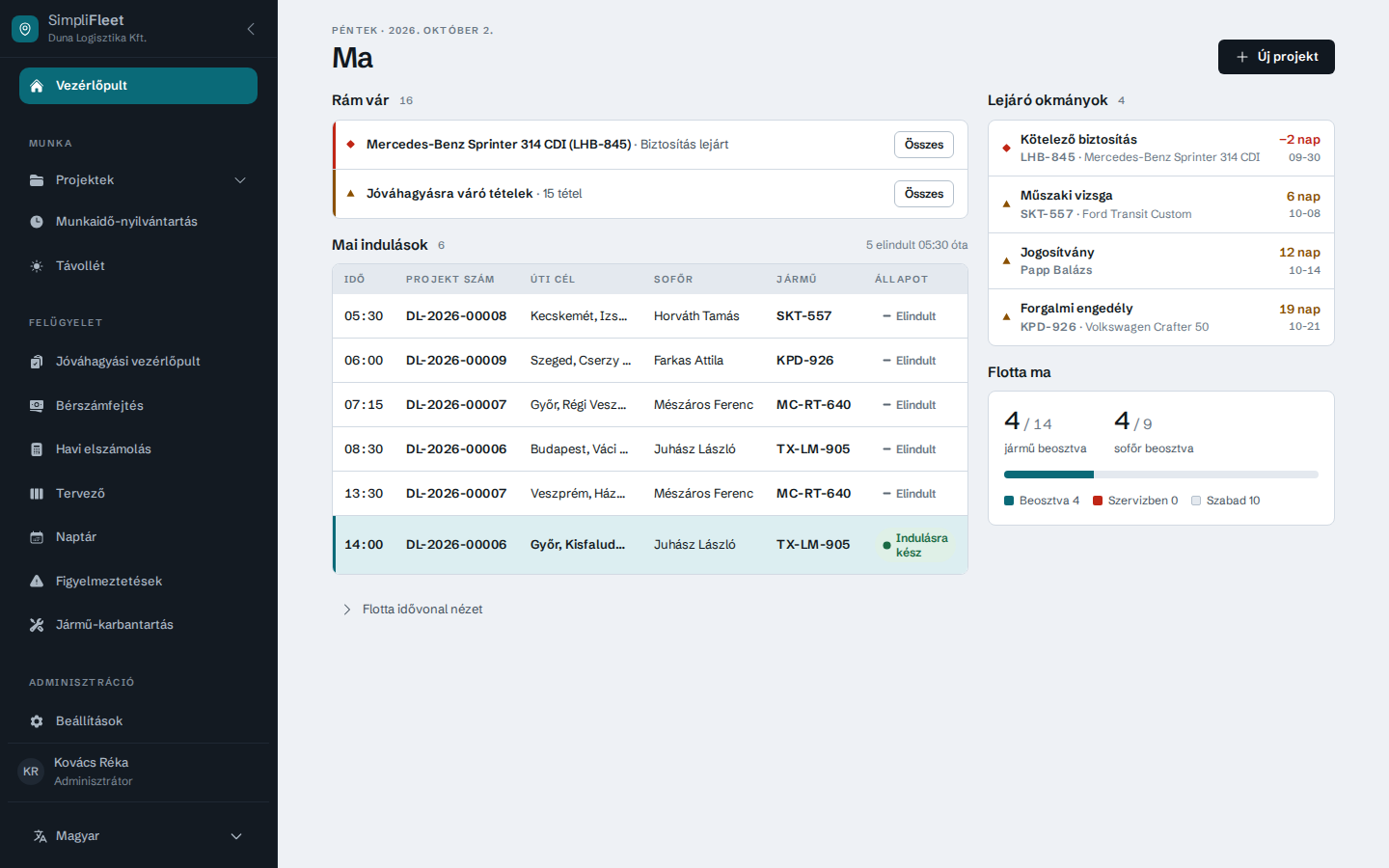Screen dimensions: 1389x868
Task: Click the Szabad legend swatch
Action: pos(1196,501)
